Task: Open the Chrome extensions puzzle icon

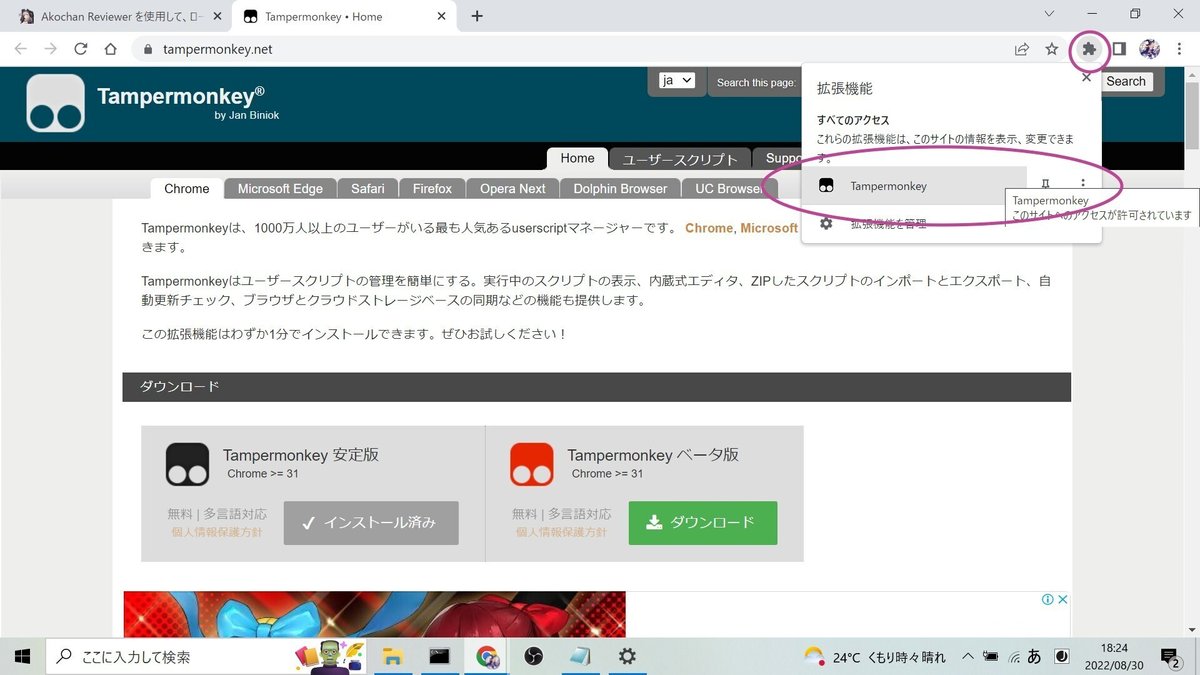Action: pyautogui.click(x=1089, y=49)
